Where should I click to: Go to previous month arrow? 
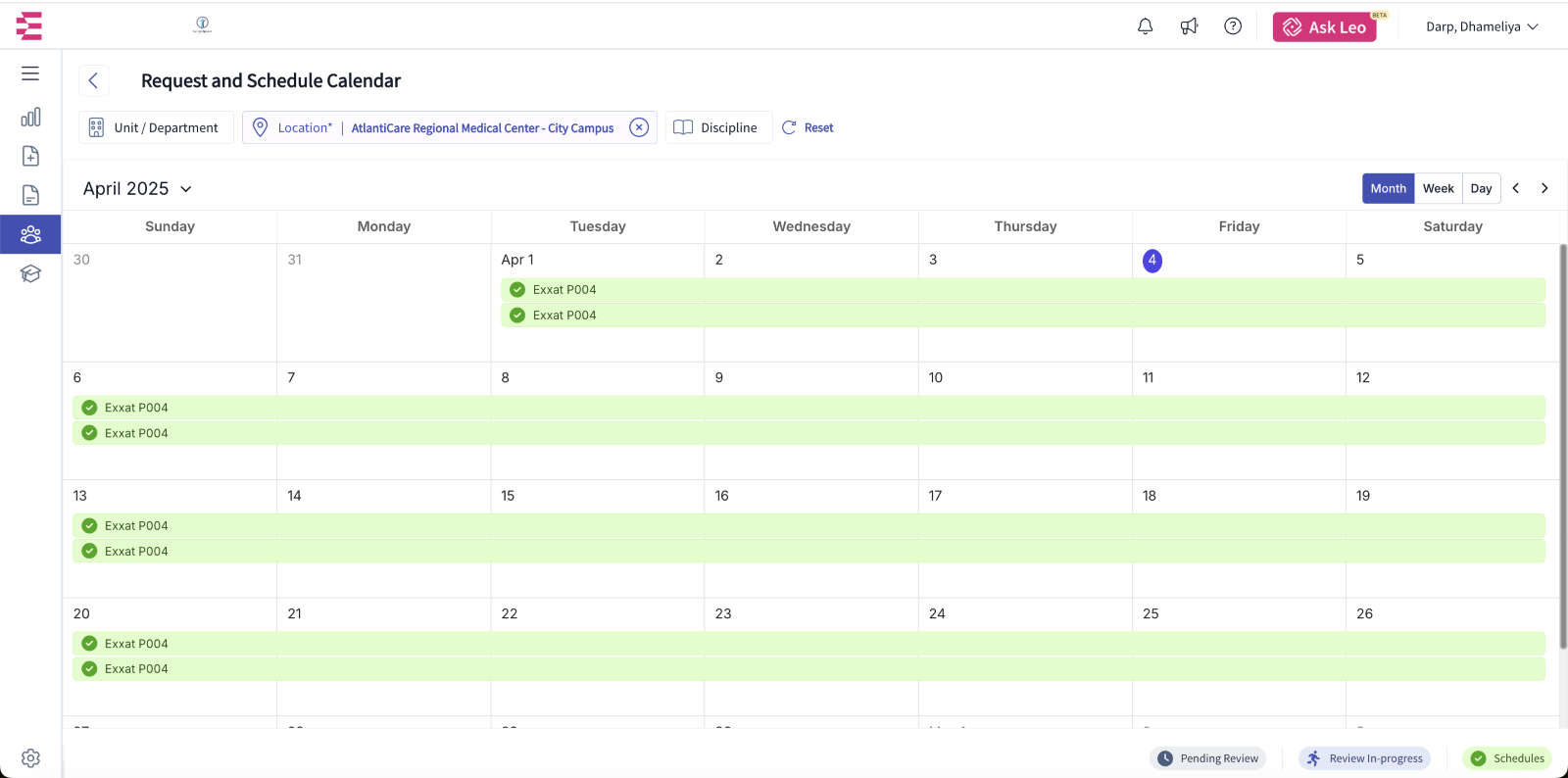(1515, 188)
